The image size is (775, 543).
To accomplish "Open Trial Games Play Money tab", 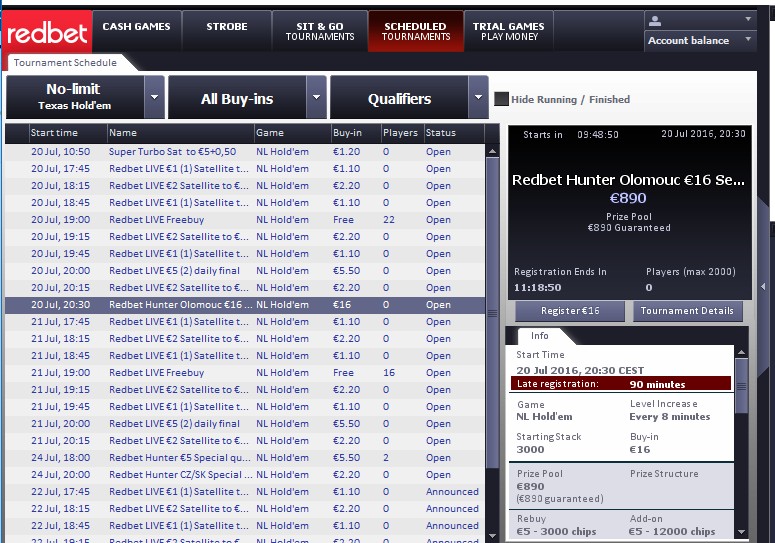I will [509, 31].
